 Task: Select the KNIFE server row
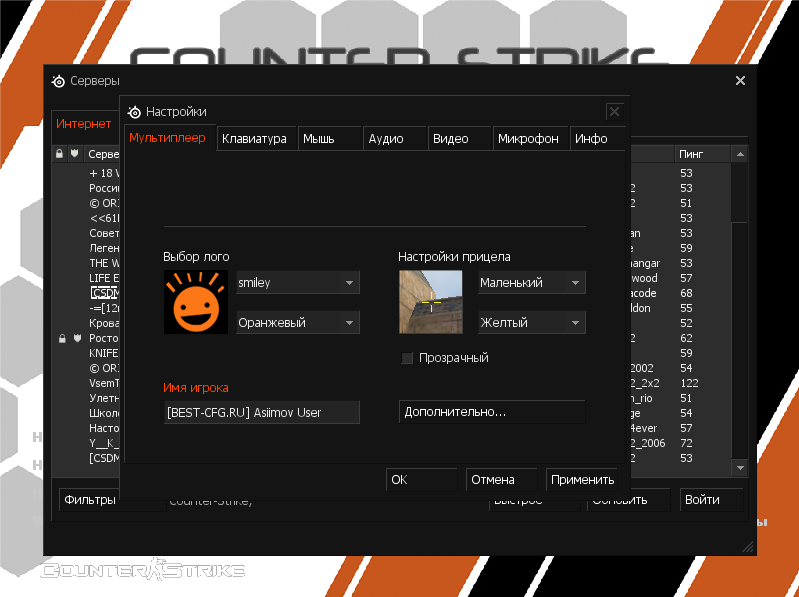104,353
